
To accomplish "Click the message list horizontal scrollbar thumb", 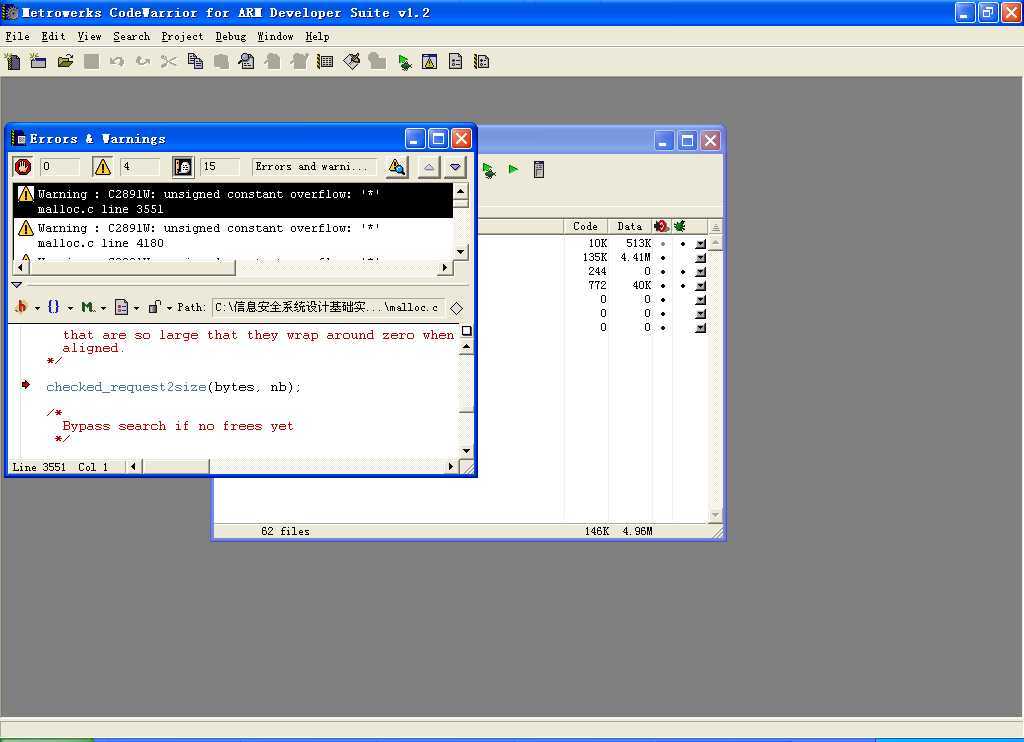I will click(132, 268).
